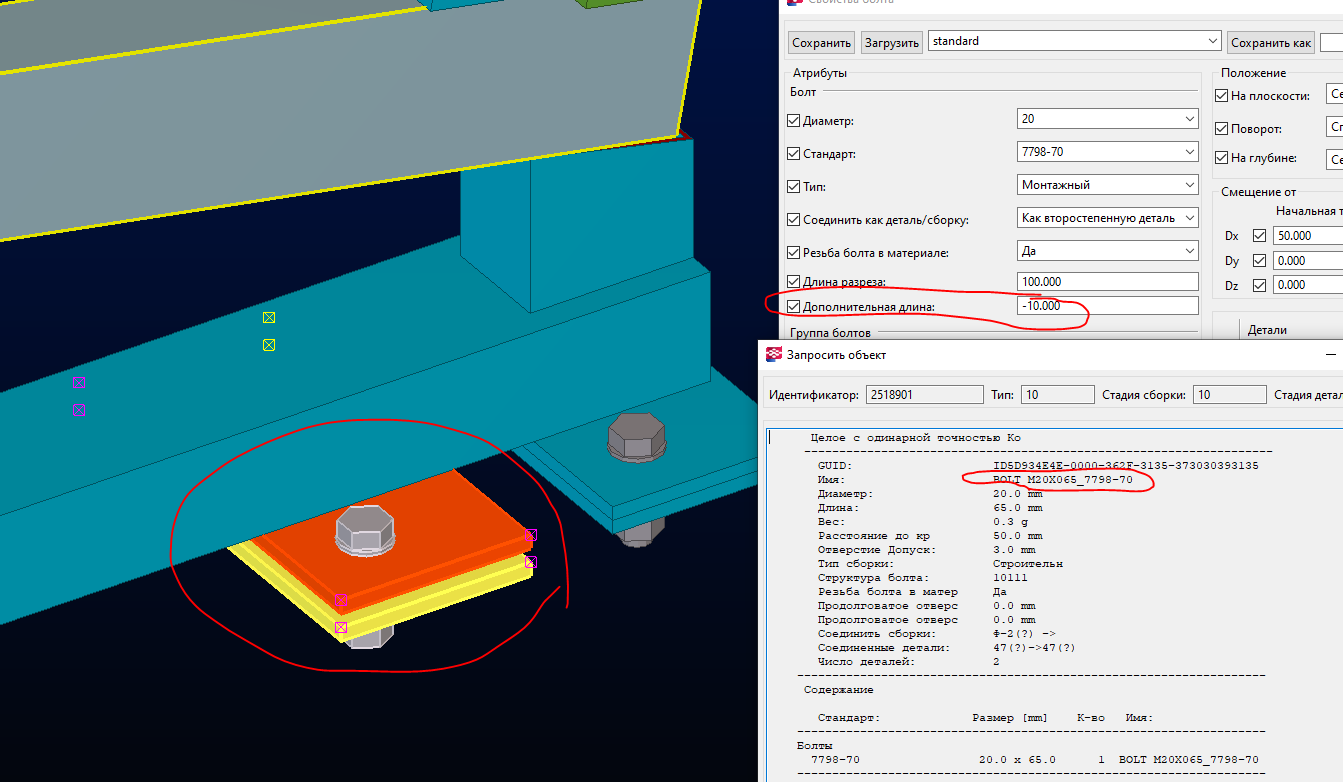Image resolution: width=1343 pixels, height=782 pixels.
Task: Click the Сохранить button
Action: (821, 43)
